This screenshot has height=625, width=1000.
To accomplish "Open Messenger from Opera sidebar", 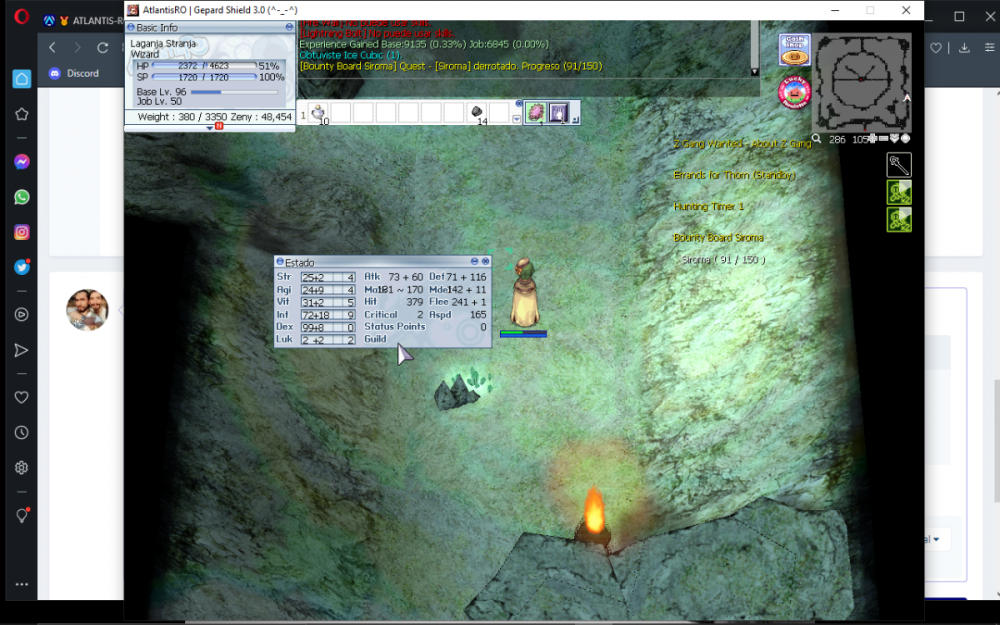I will point(21,162).
